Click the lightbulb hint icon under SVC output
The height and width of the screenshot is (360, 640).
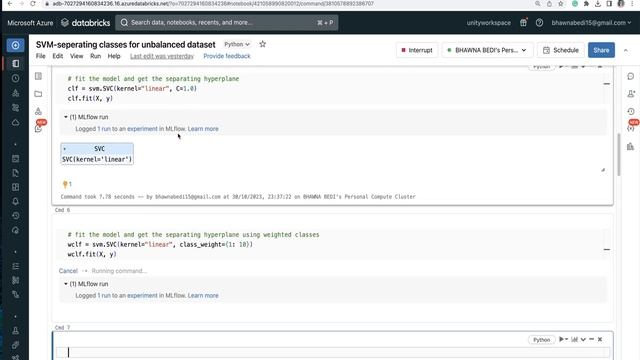65,184
